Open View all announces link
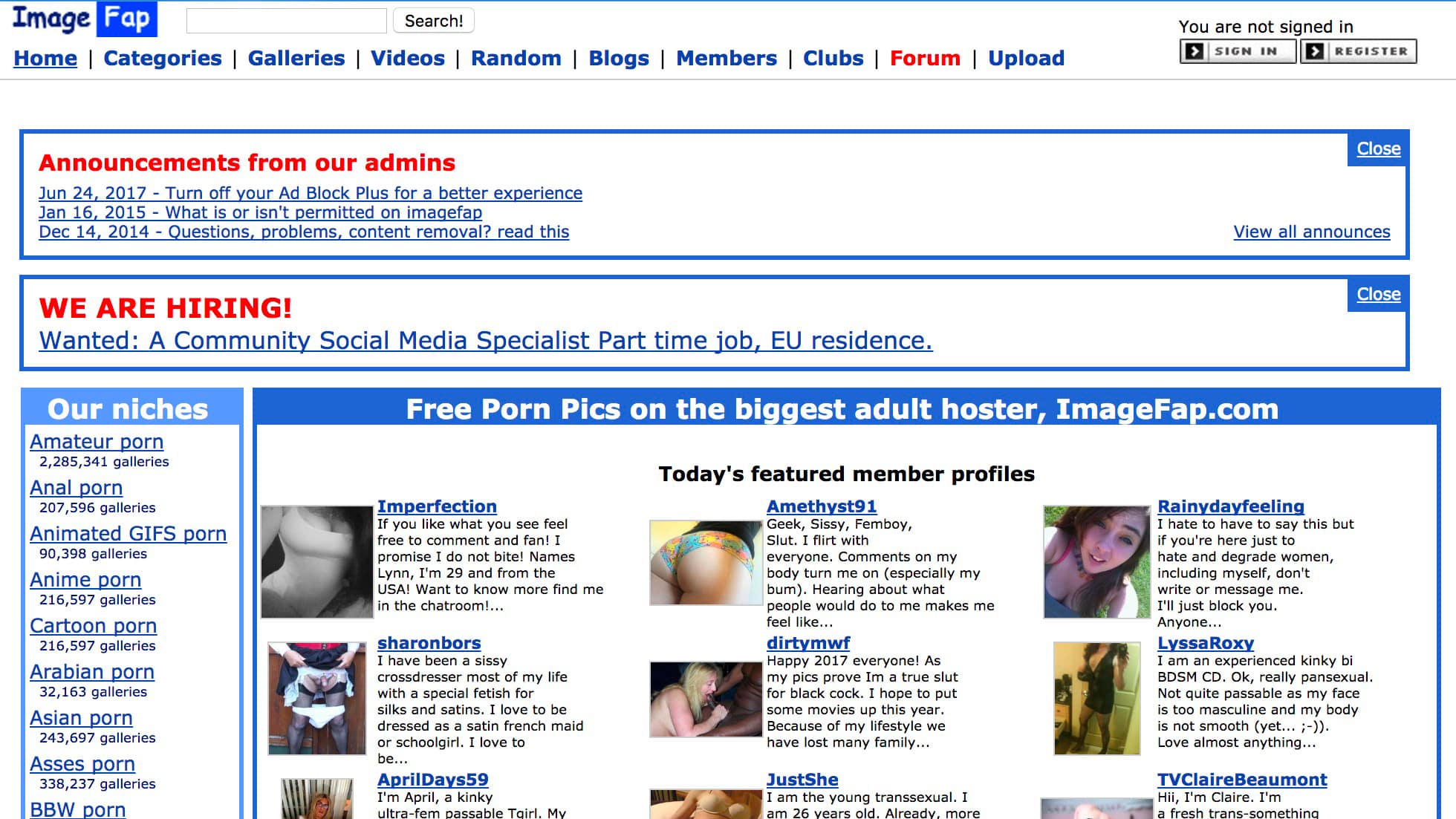 [1311, 232]
